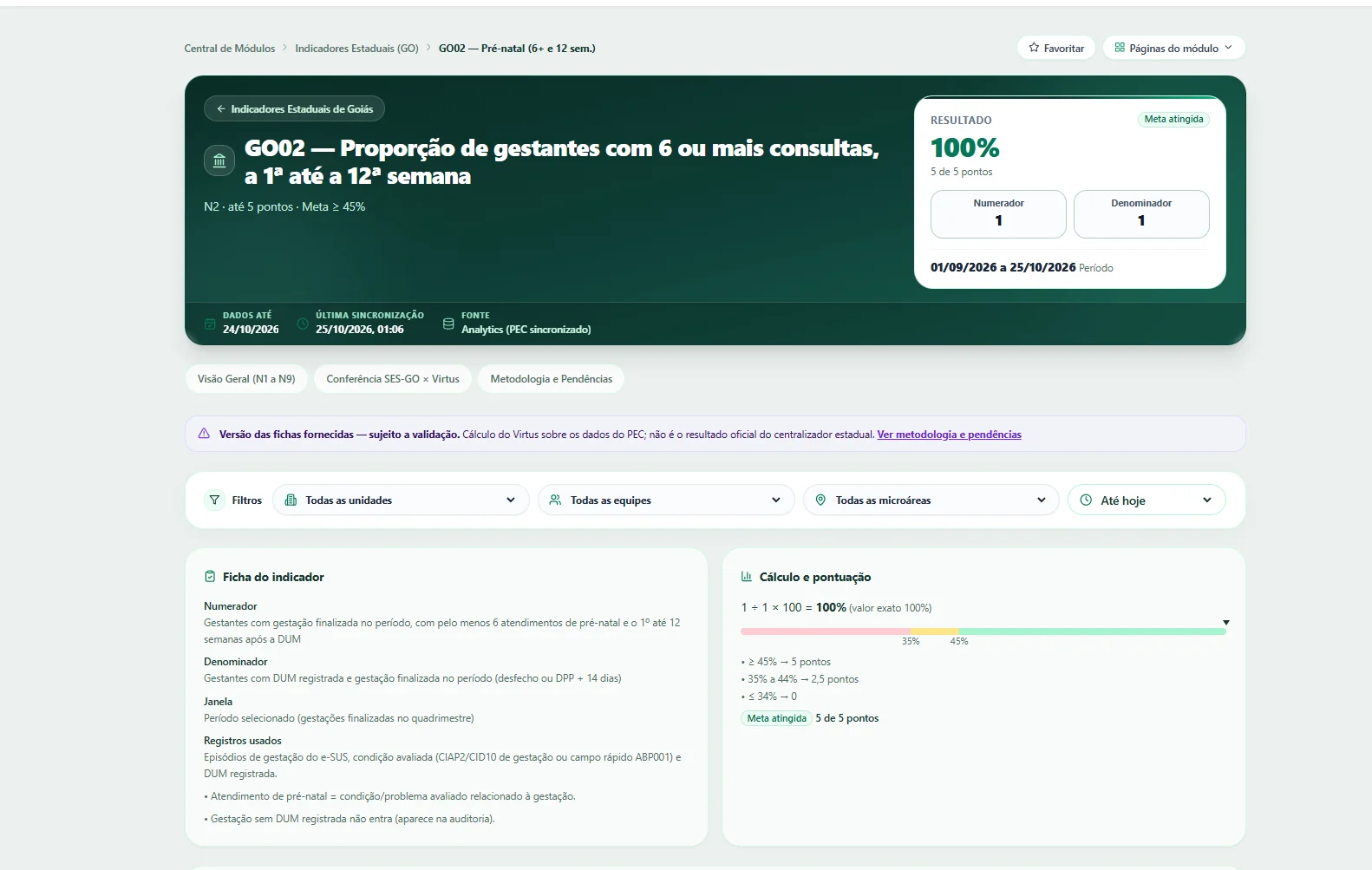Expand the Páginas do módulo menu
This screenshot has height=870, width=1372.
click(1173, 48)
